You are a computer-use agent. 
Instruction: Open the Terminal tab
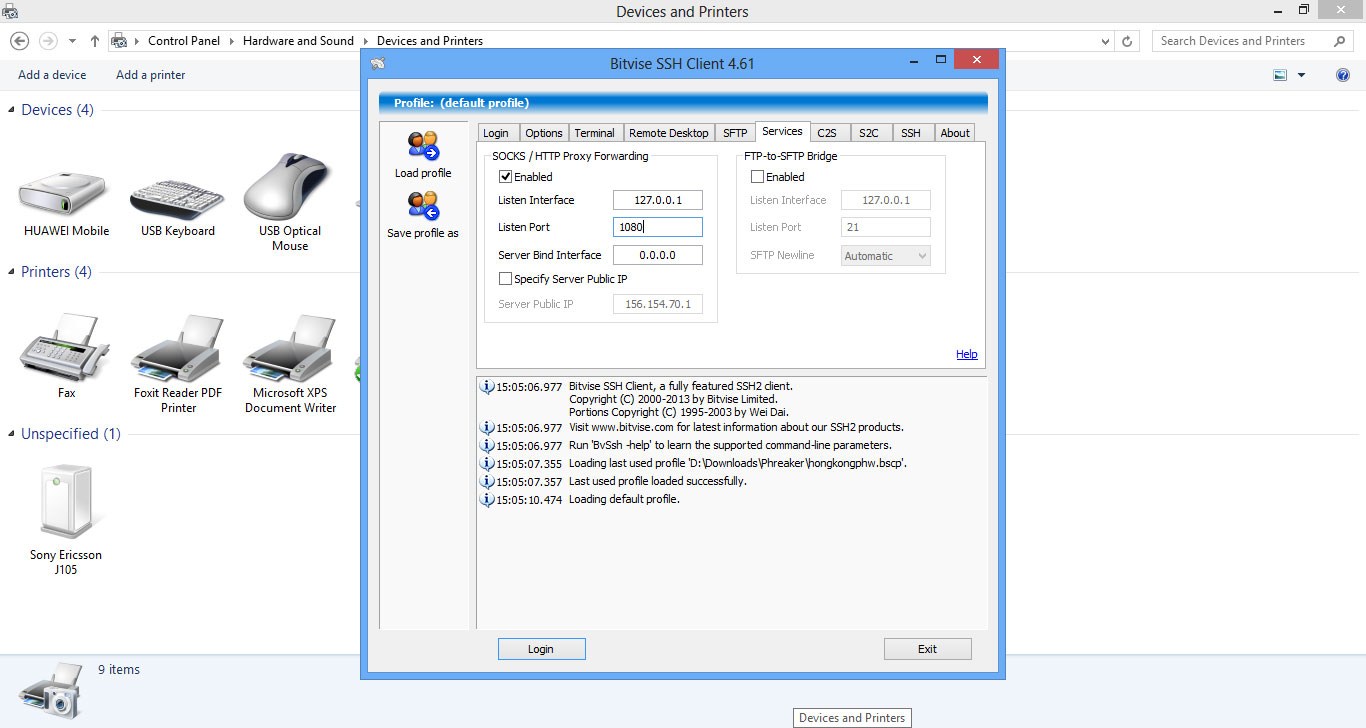(595, 133)
